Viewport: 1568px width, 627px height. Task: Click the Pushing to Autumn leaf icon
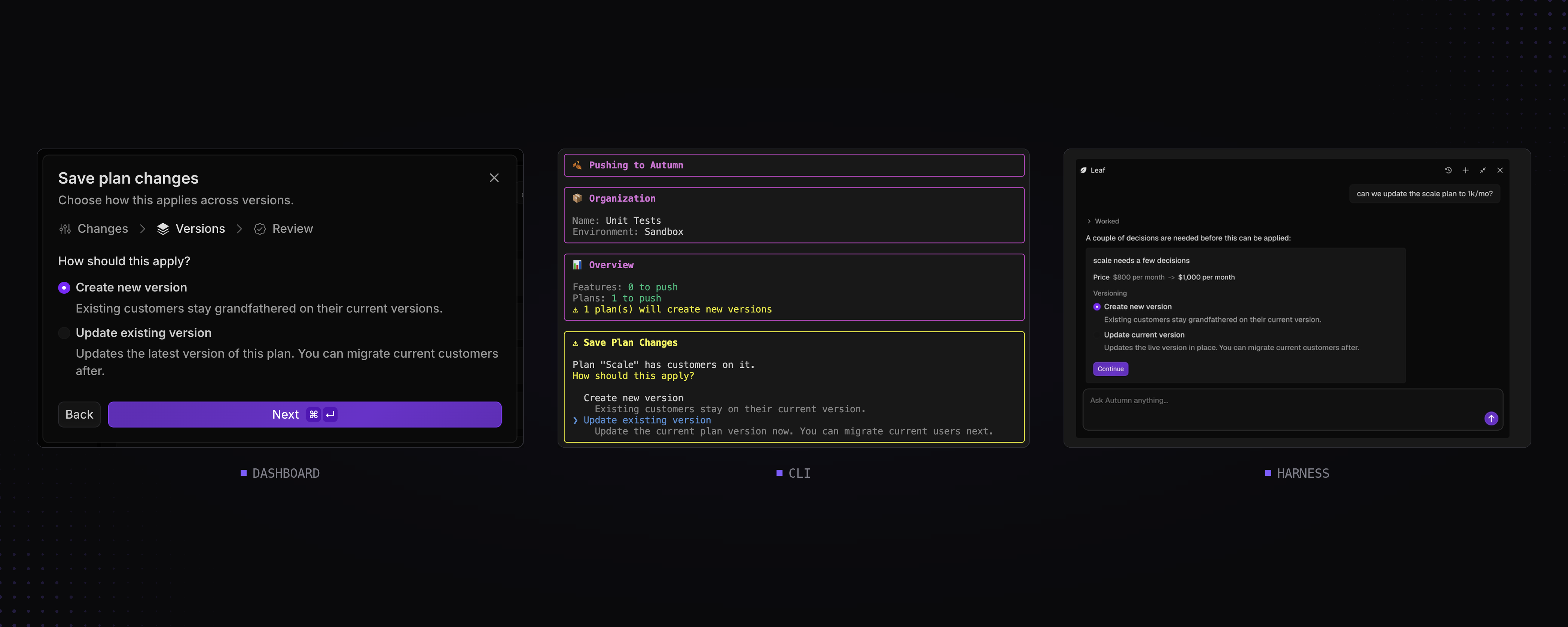tap(577, 165)
